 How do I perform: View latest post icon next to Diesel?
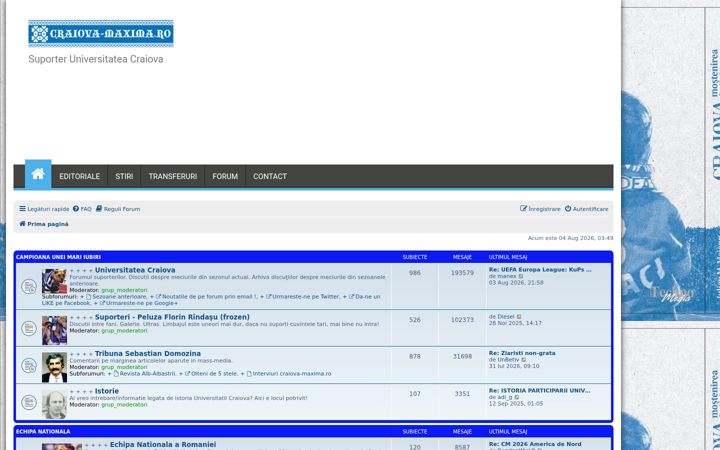(519, 317)
